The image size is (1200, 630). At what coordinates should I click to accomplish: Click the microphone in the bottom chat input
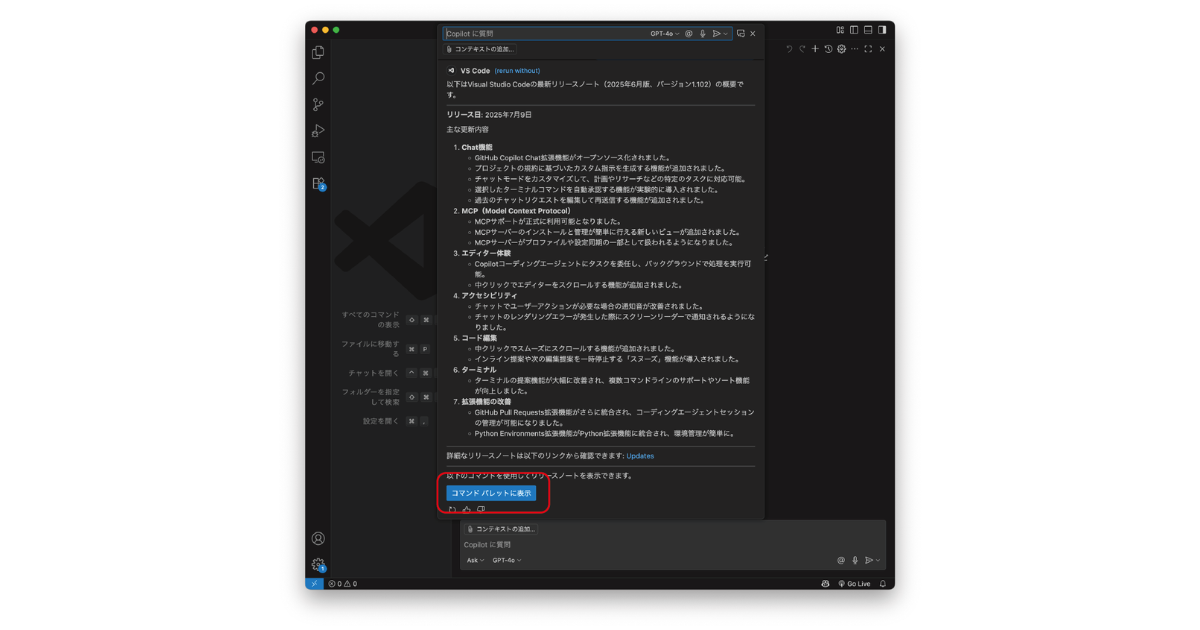click(855, 560)
